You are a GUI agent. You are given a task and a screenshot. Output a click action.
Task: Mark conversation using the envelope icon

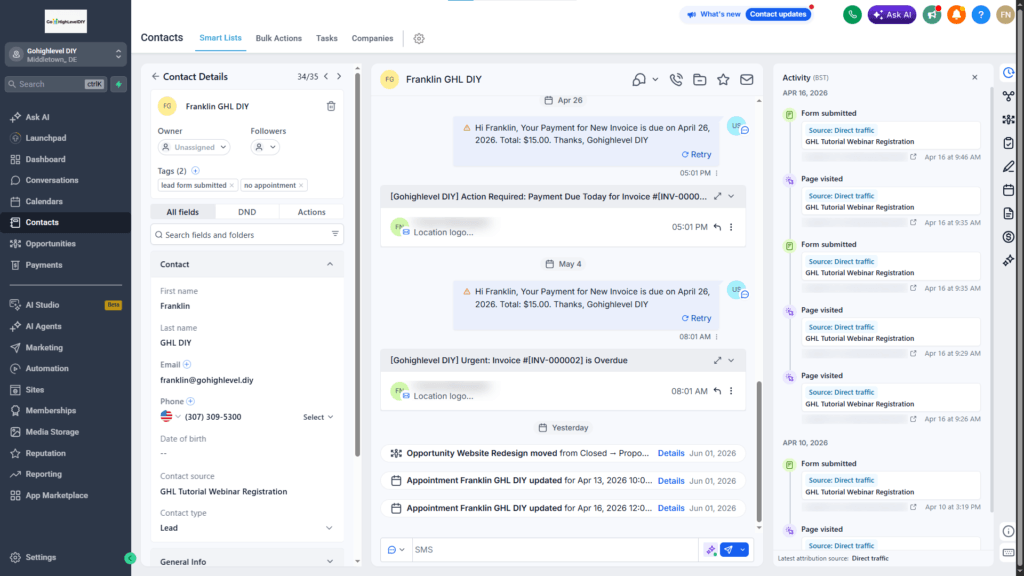[746, 80]
